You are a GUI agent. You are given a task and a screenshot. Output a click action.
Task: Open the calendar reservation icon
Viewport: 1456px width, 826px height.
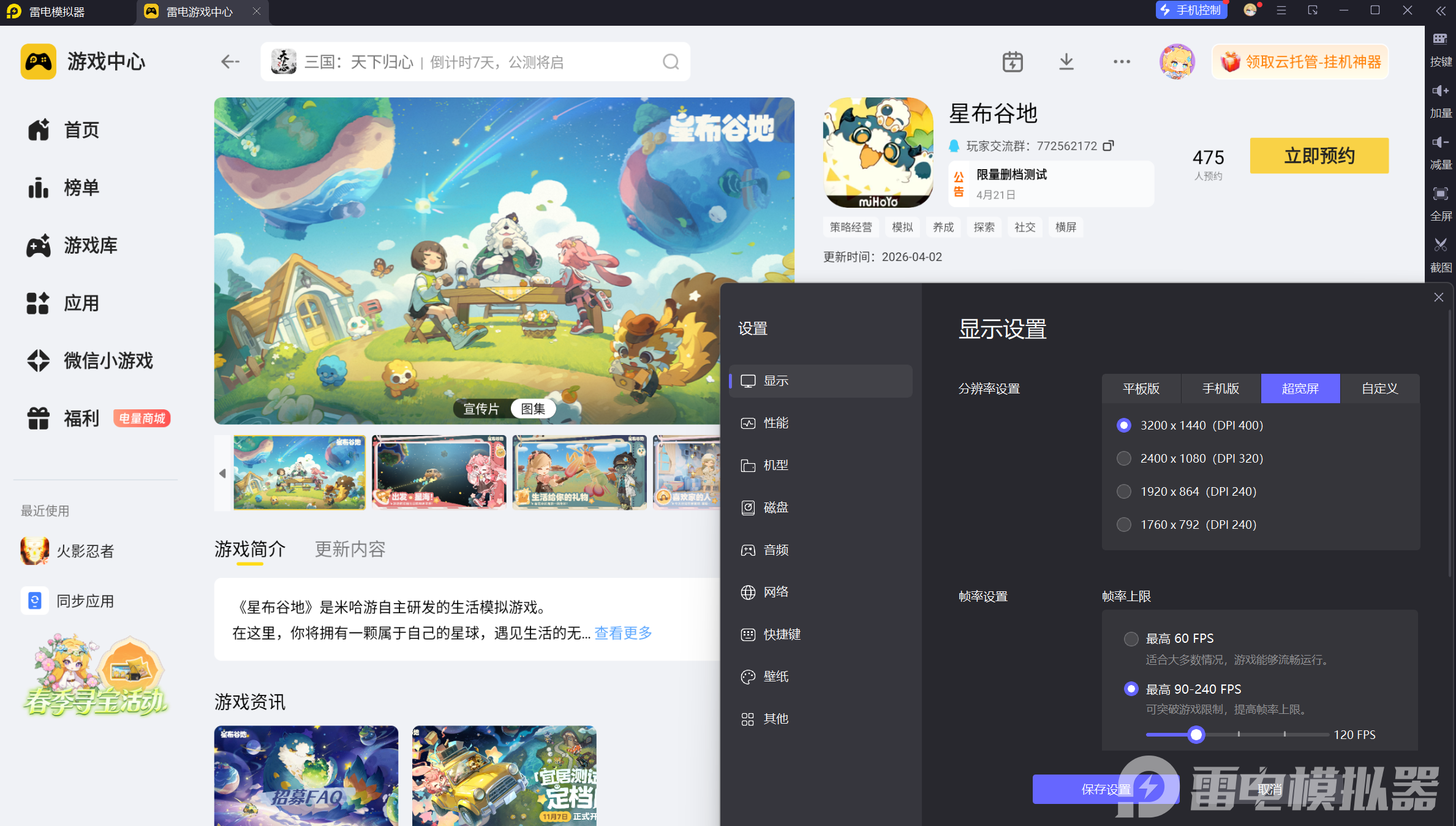pos(1013,62)
